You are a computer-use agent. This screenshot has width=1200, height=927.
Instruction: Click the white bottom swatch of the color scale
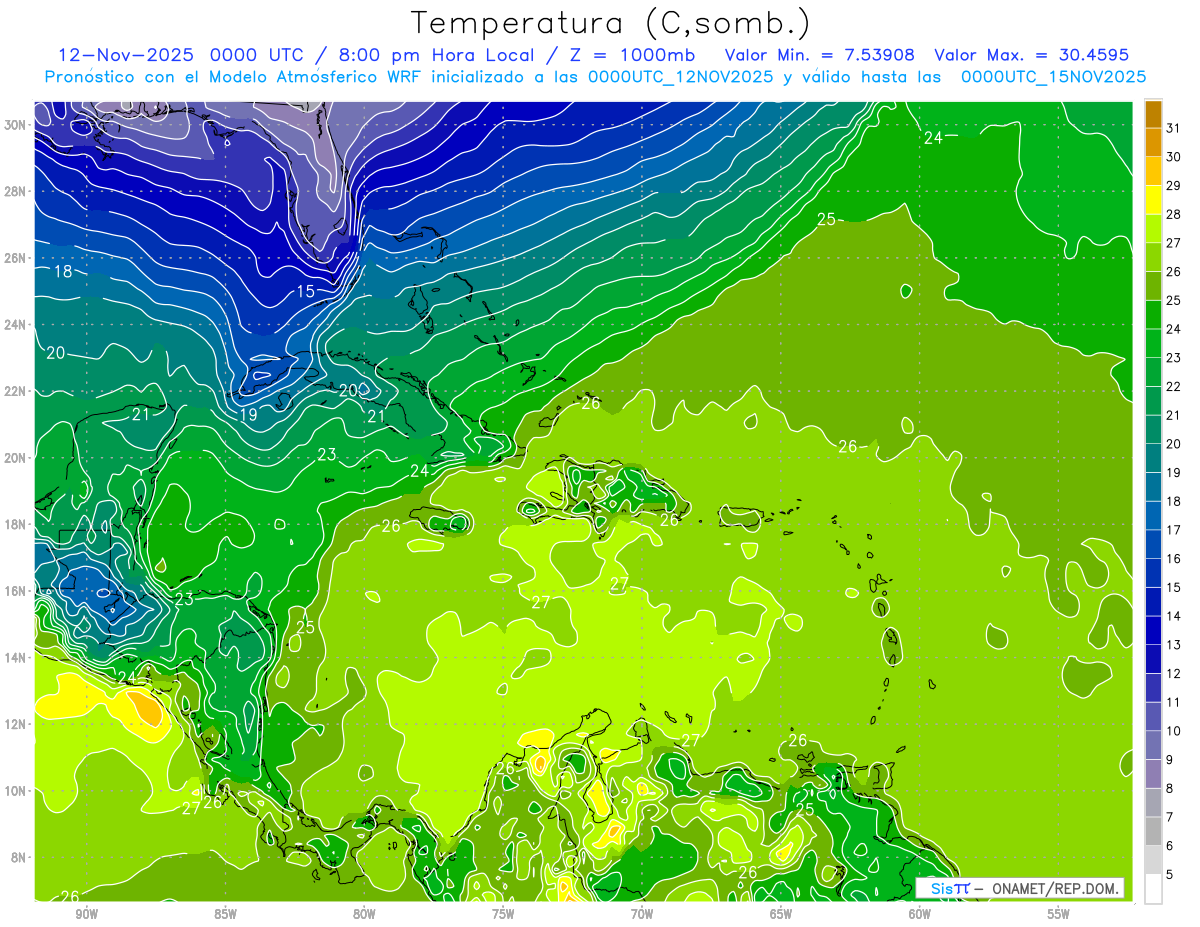1153,888
